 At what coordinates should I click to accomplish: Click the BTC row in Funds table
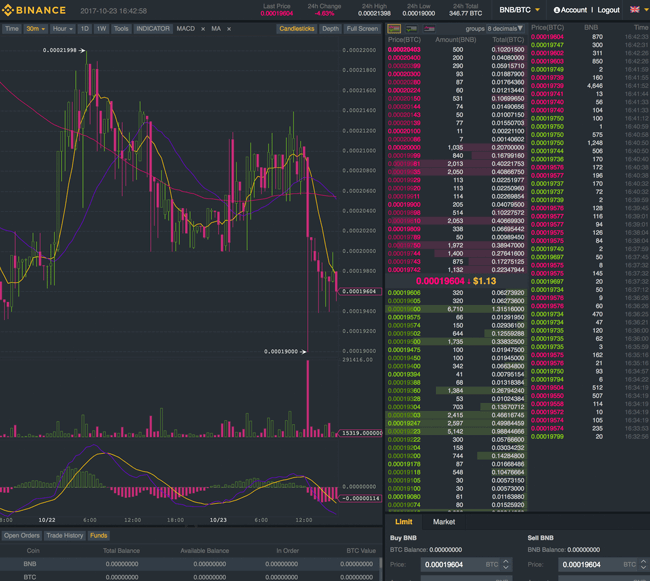click(189, 577)
